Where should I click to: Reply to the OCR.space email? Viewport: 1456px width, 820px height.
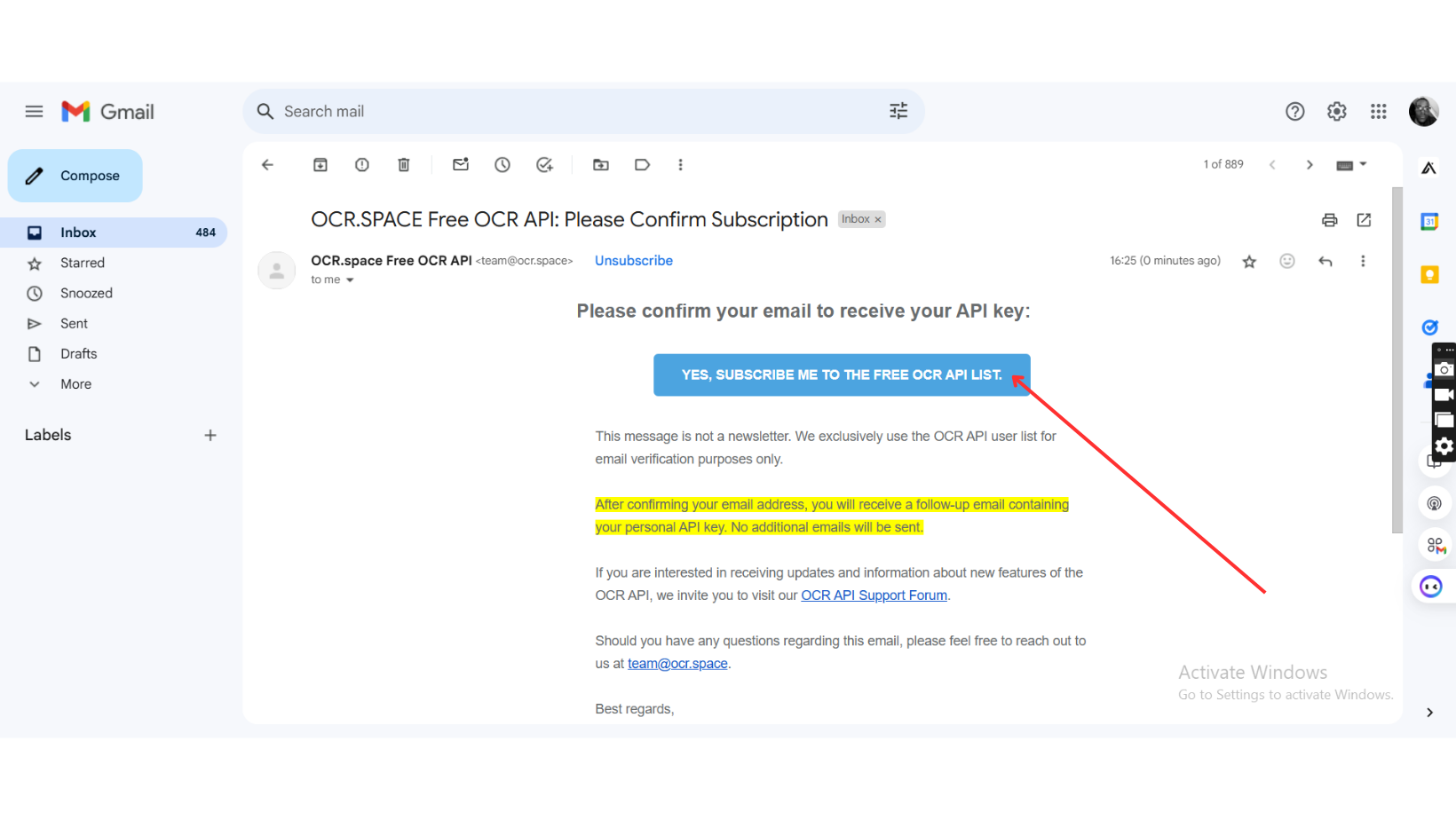click(x=1325, y=261)
